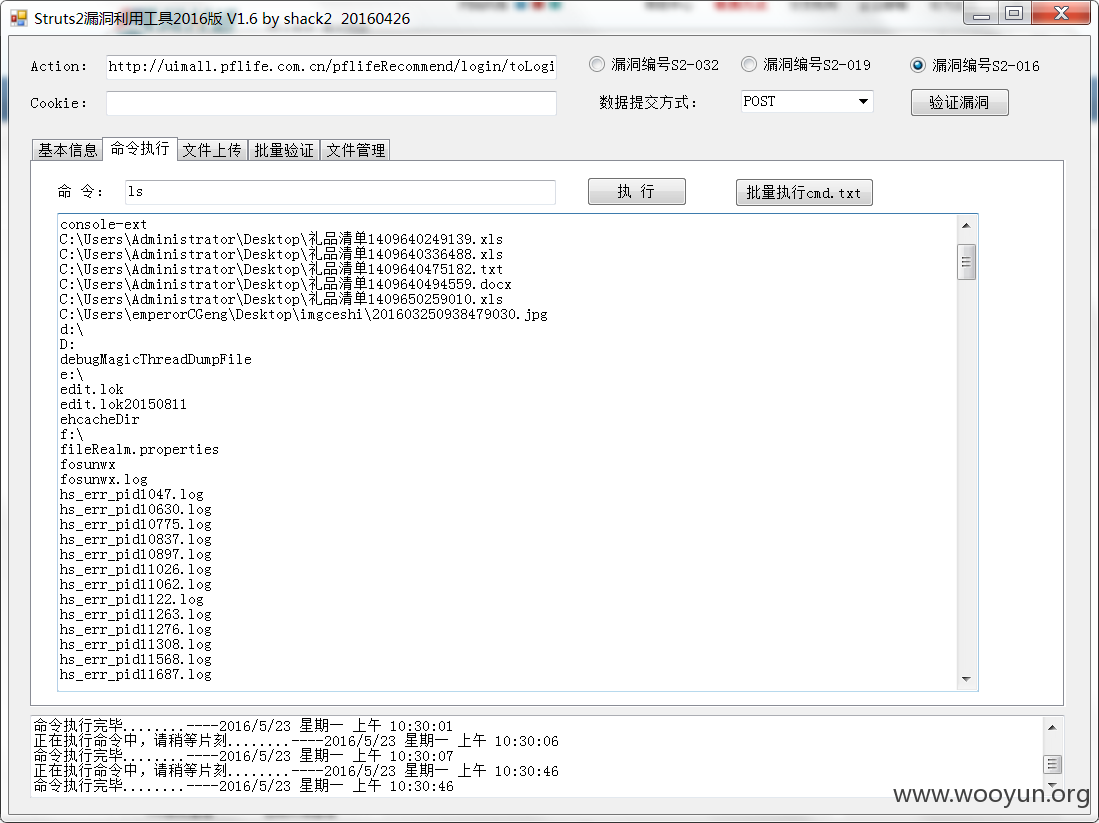1099x823 pixels.
Task: Click the hs_err_pid11687.log line
Action: (x=135, y=674)
